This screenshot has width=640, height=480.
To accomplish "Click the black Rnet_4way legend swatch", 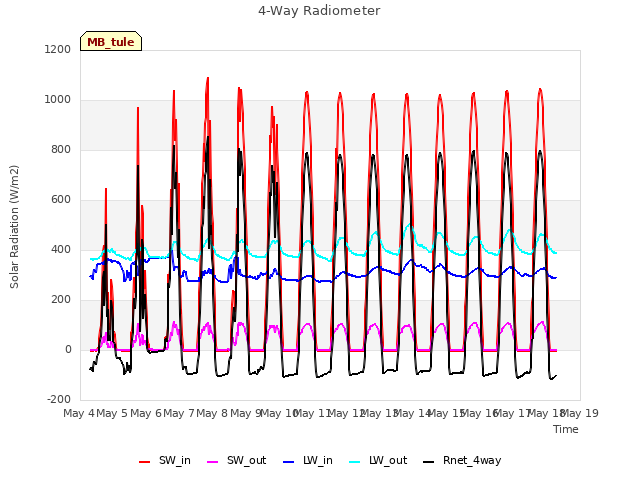I will click(429, 462).
